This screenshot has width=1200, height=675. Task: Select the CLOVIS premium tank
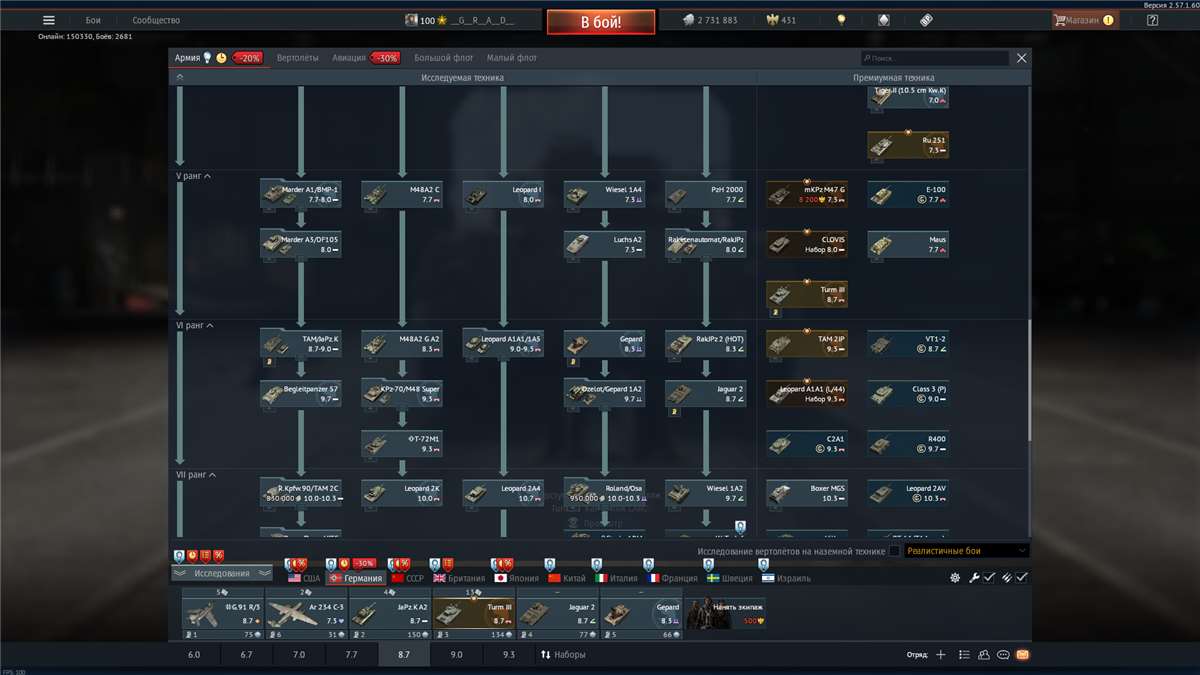[807, 244]
